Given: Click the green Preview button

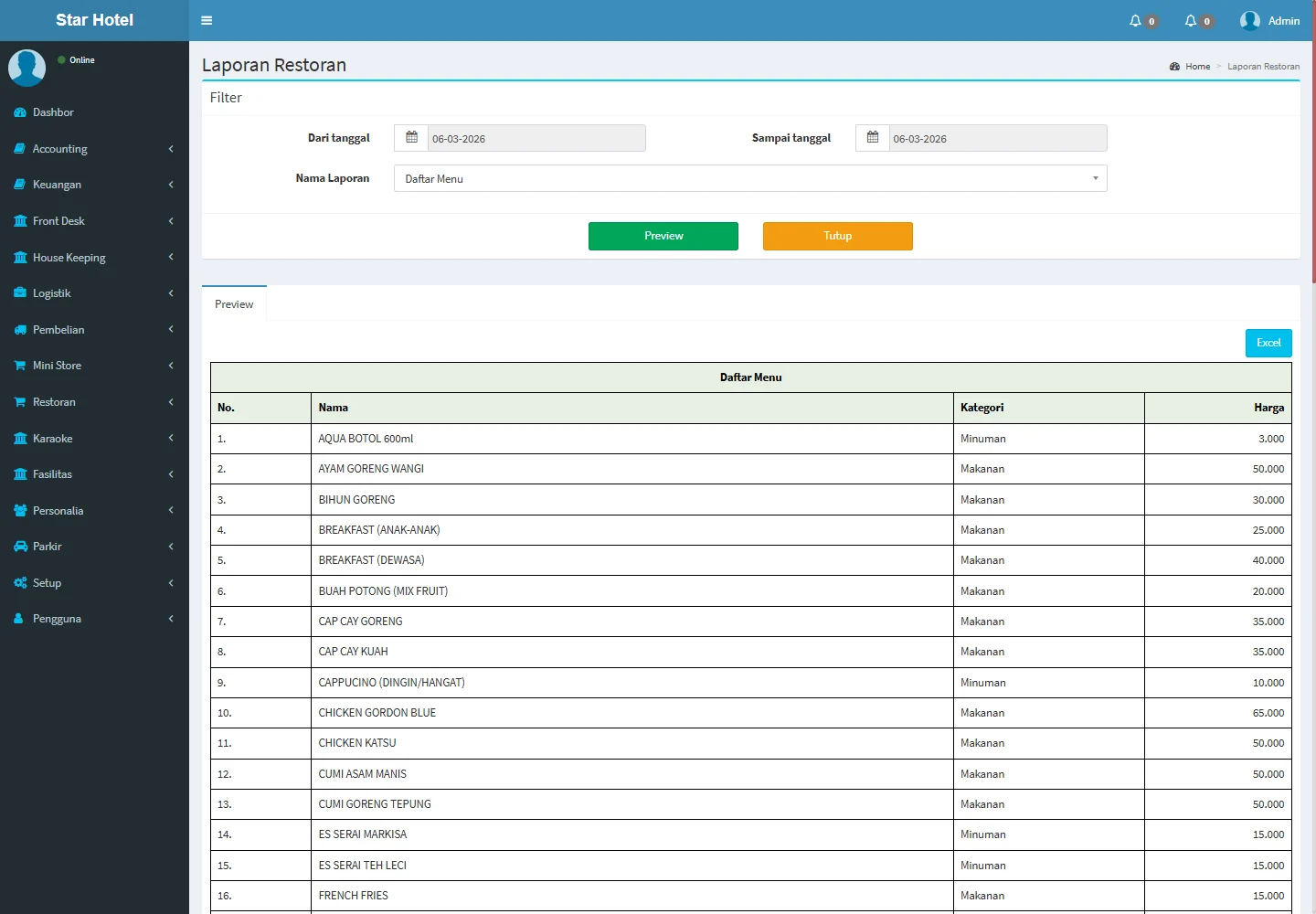Looking at the screenshot, I should pos(663,236).
